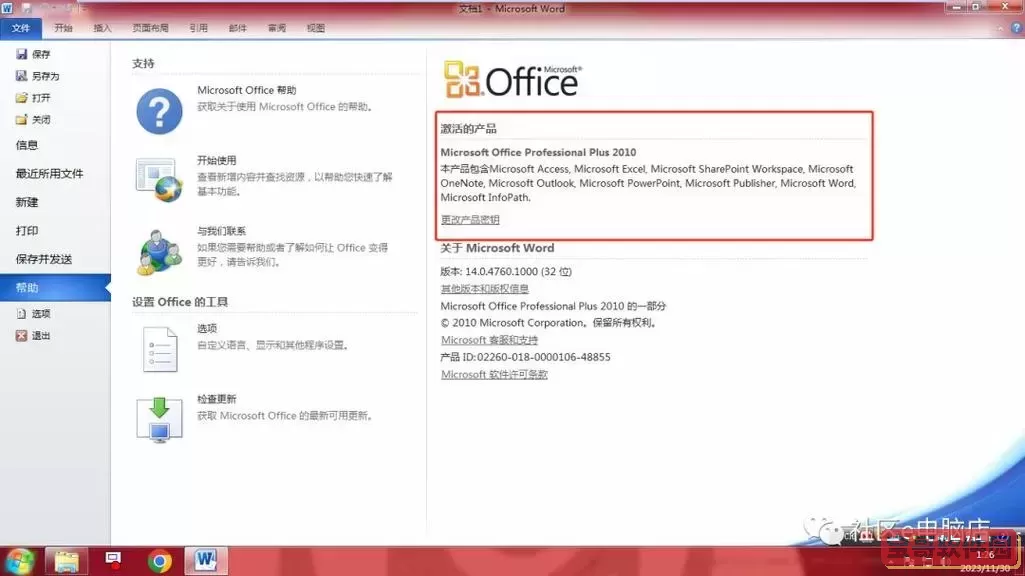This screenshot has height=576, width=1025.
Task: Click the 关于 Microsoft Word heading
Action: pyautogui.click(x=497, y=248)
